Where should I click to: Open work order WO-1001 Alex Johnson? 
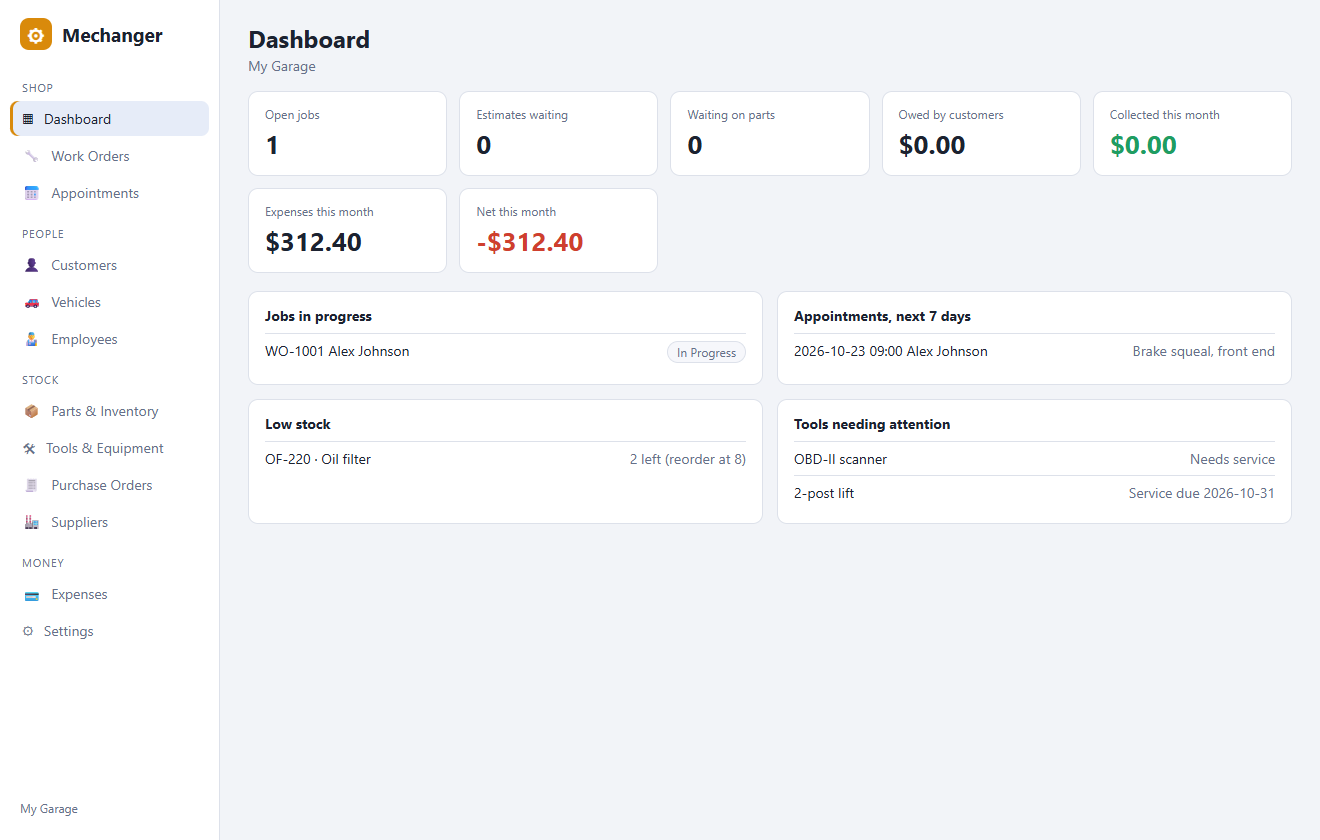pos(505,352)
